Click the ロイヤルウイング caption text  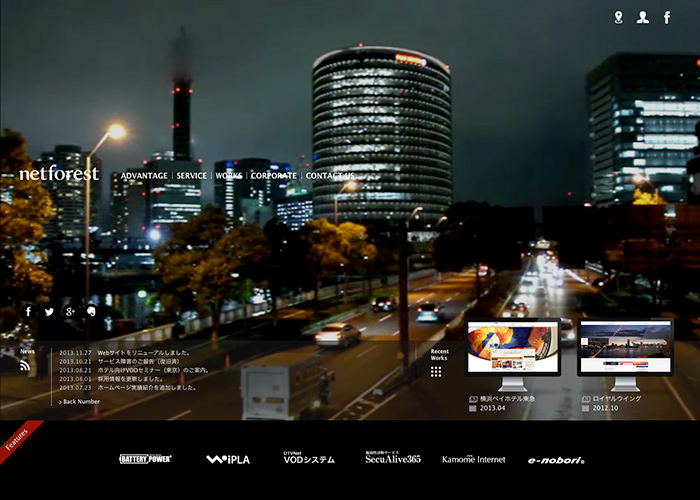(x=617, y=399)
